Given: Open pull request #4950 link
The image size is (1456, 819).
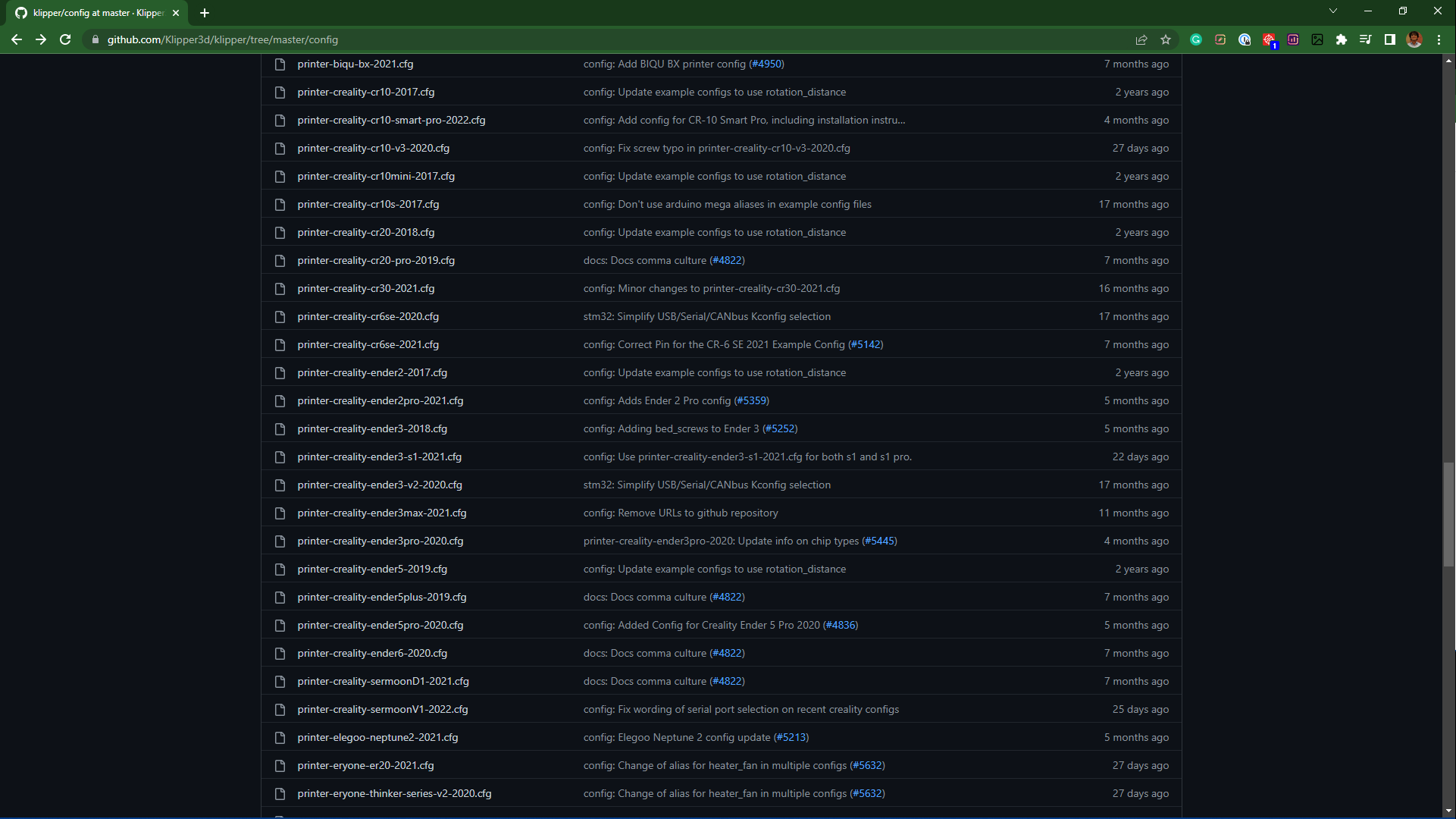Looking at the screenshot, I should click(766, 64).
